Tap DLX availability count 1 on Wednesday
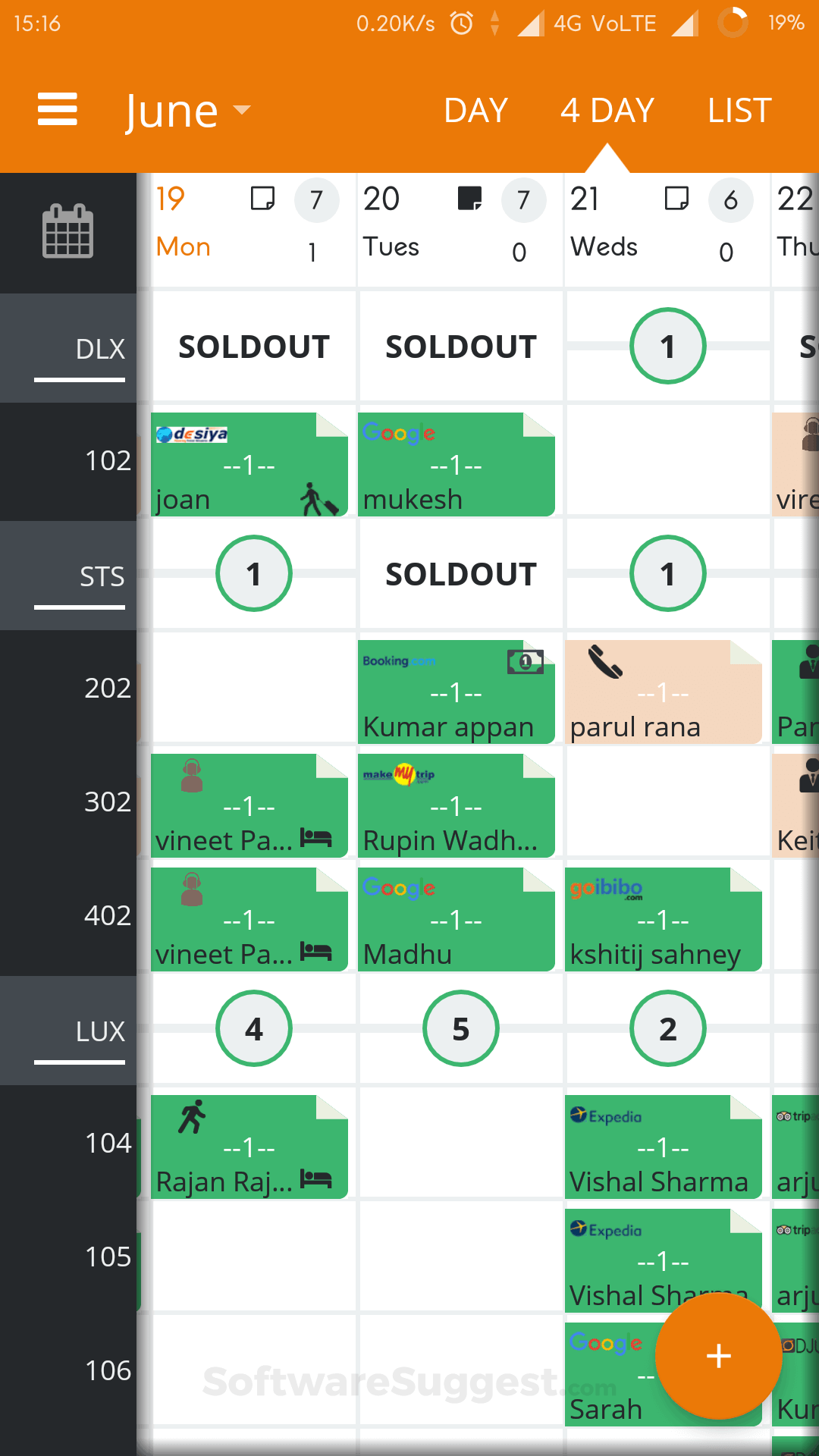This screenshot has width=819, height=1456. [667, 346]
